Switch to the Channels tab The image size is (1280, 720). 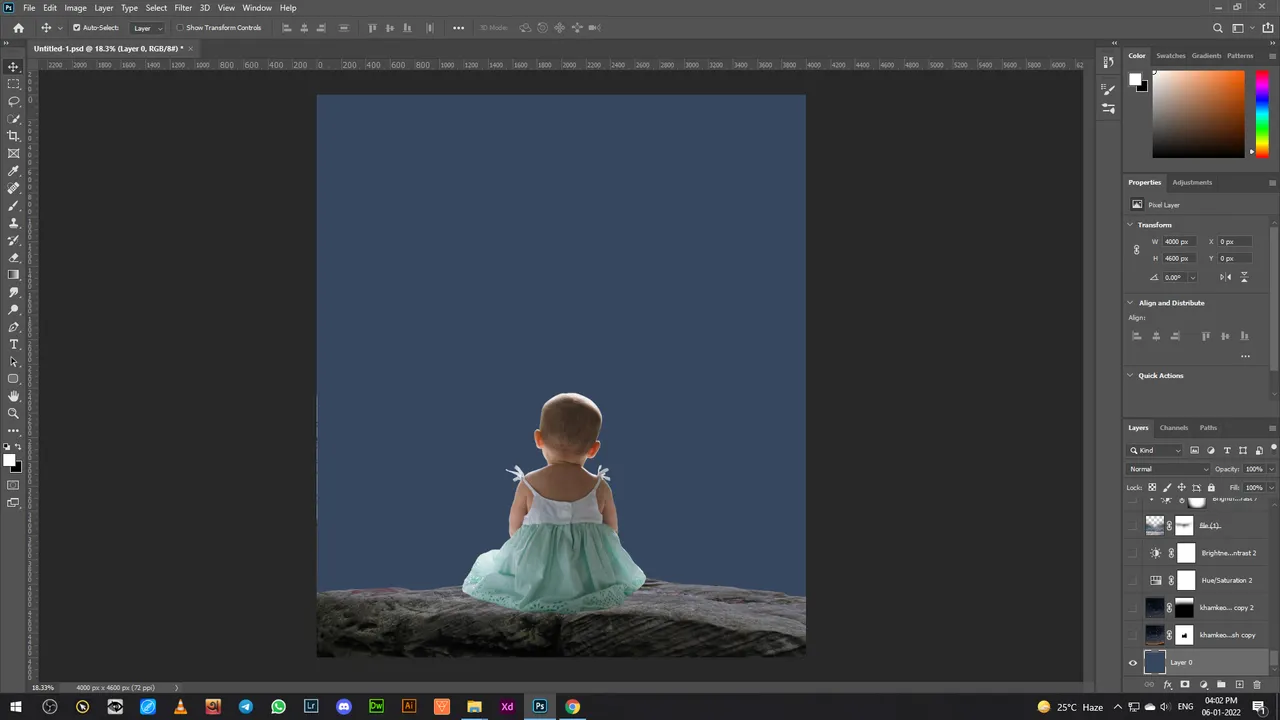pos(1174,428)
